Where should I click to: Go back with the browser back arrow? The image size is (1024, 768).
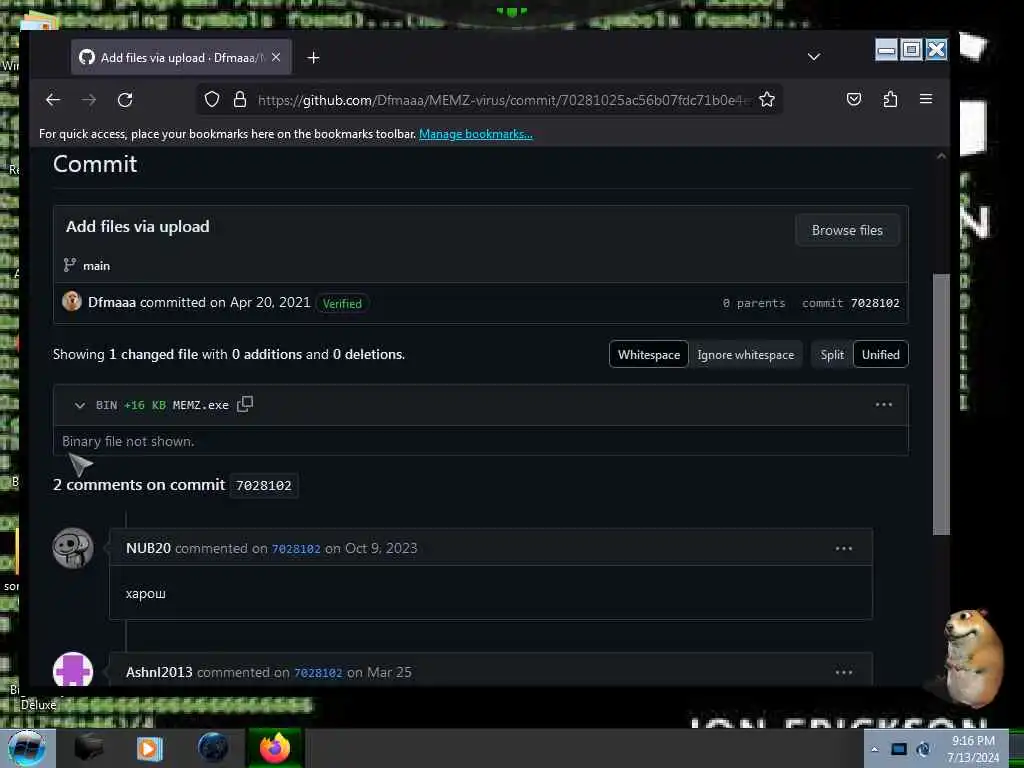(53, 99)
